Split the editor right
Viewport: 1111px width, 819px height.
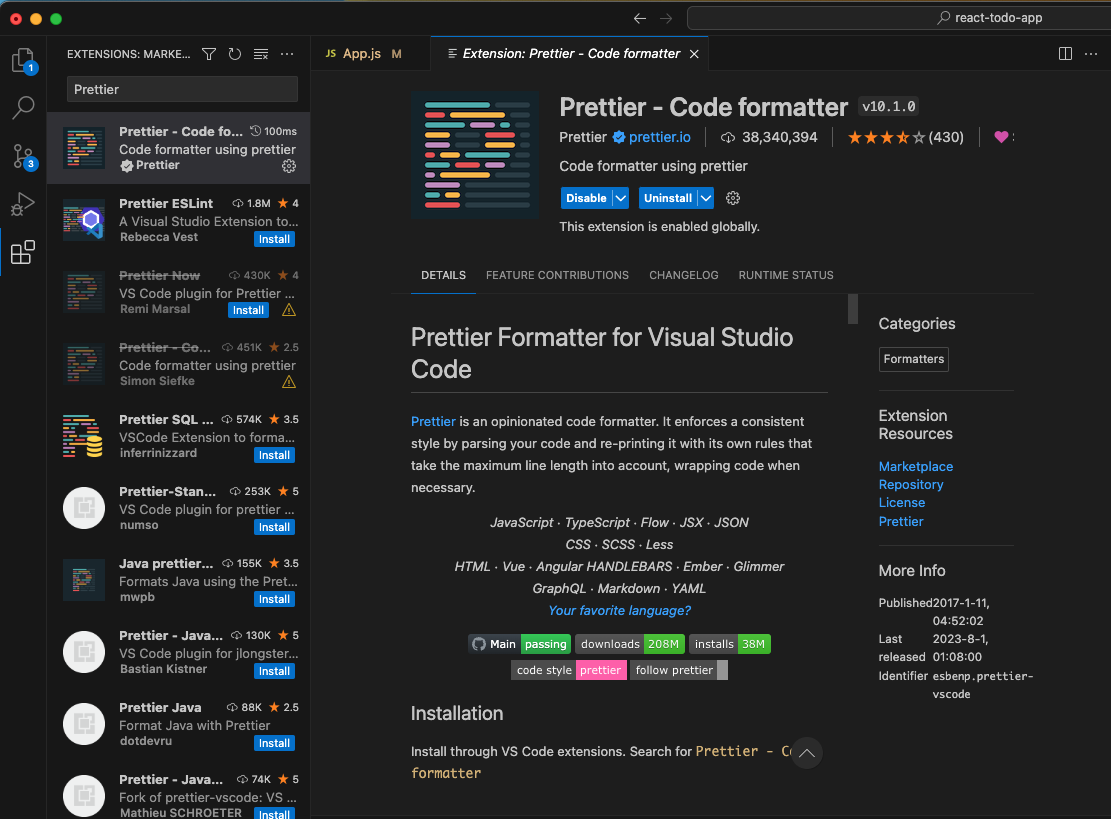click(x=1065, y=54)
